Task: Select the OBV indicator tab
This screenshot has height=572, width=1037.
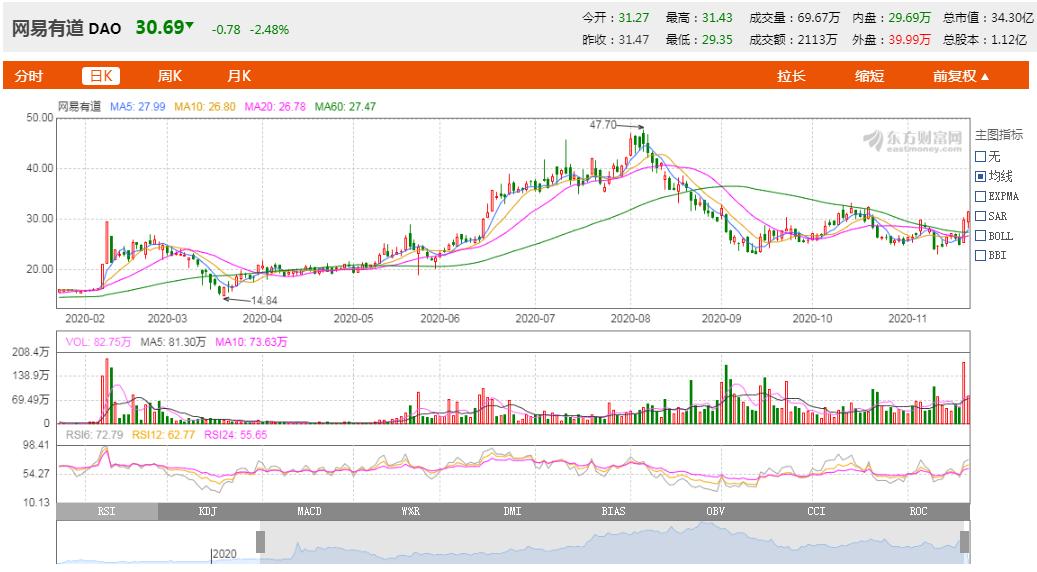Action: pyautogui.click(x=715, y=511)
